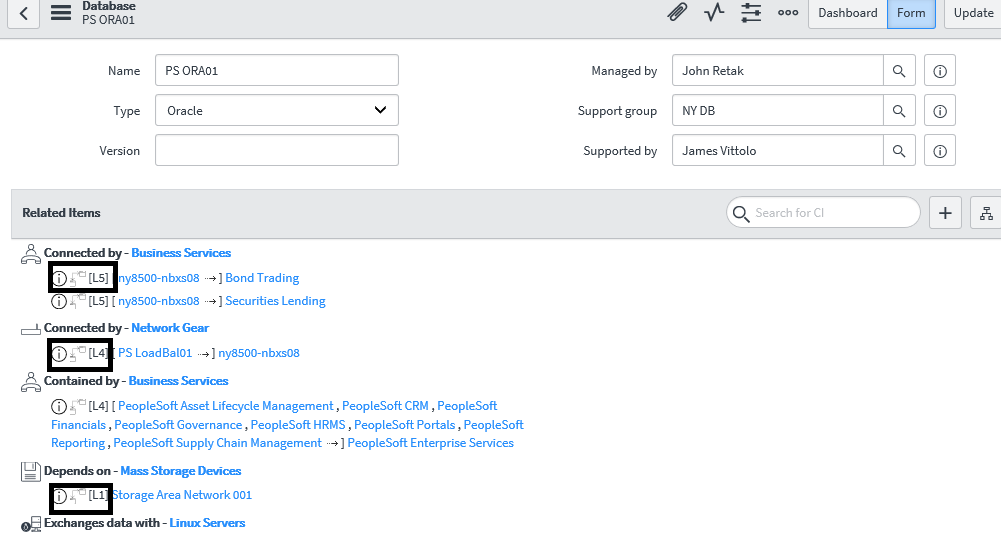Click relationship icon on Bond Trading L5 row
Image resolution: width=1001 pixels, height=534 pixels.
click(x=77, y=278)
